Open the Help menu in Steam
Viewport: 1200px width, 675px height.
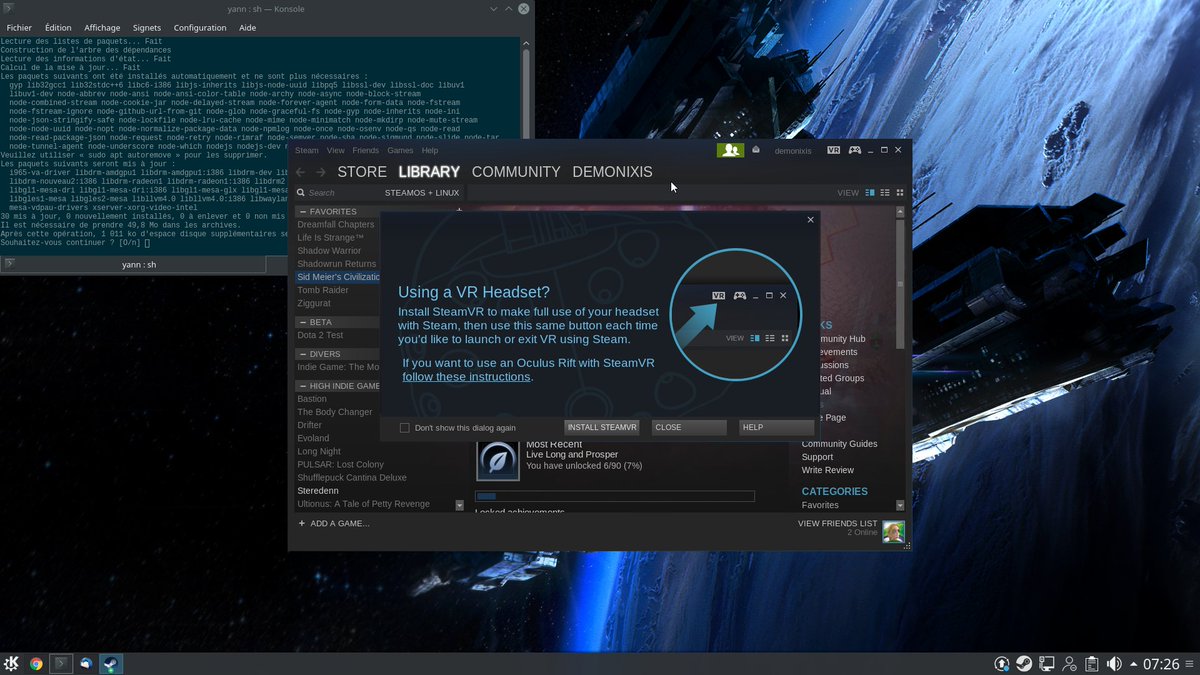430,150
